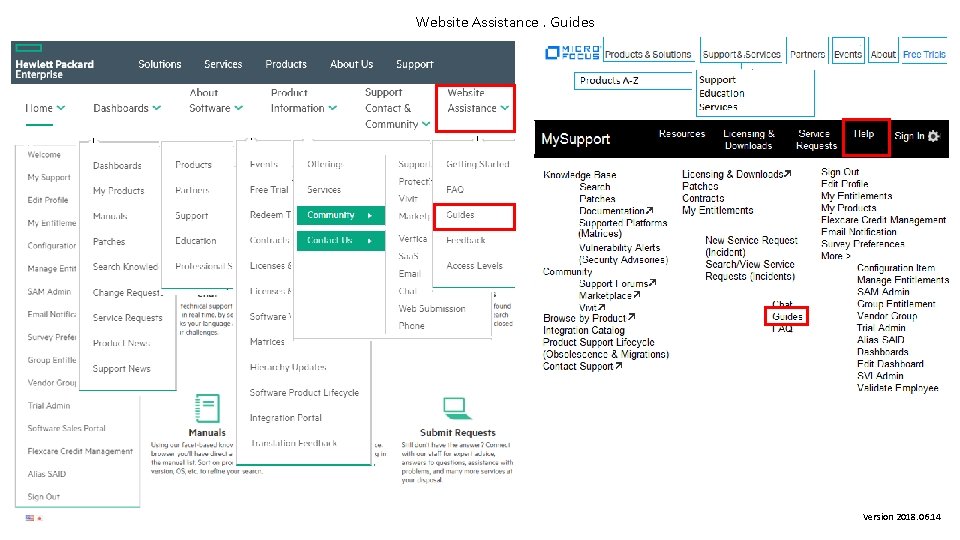This screenshot has width=960, height=540.
Task: Select My Support in Home menu
Action: pos(49,178)
